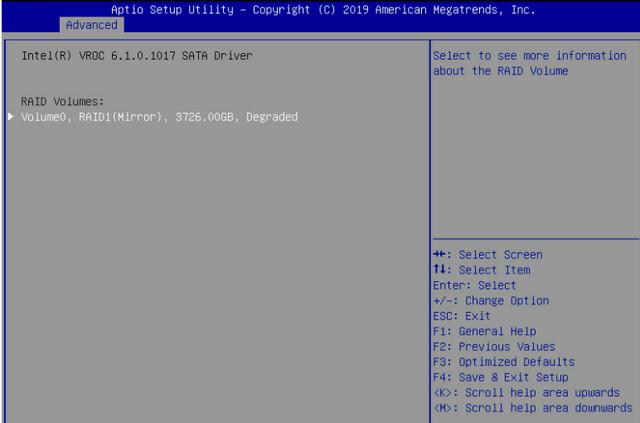This screenshot has height=423, width=640.
Task: Select the Intel(R) VROC SATA Driver text
Action: click(137, 56)
